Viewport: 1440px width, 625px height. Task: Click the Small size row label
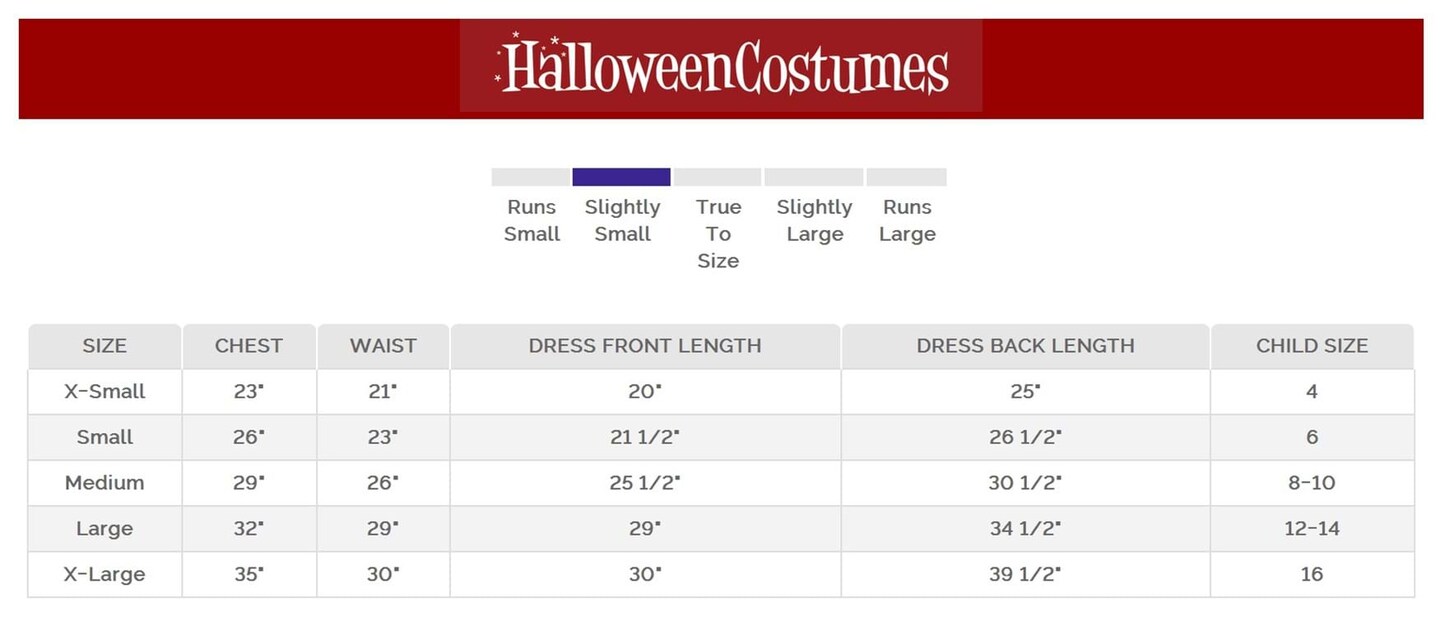click(104, 437)
